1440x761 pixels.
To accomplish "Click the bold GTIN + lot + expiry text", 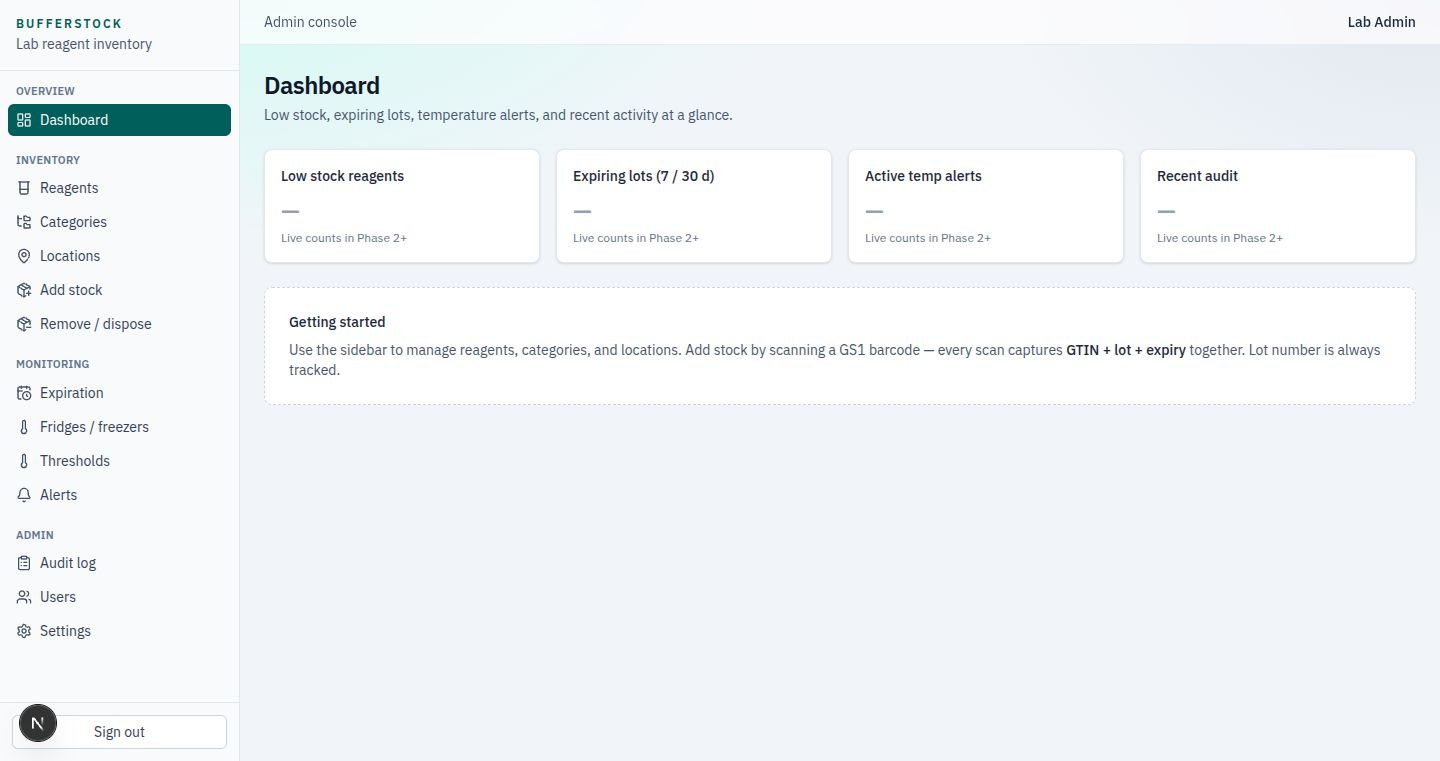I will pyautogui.click(x=1126, y=350).
